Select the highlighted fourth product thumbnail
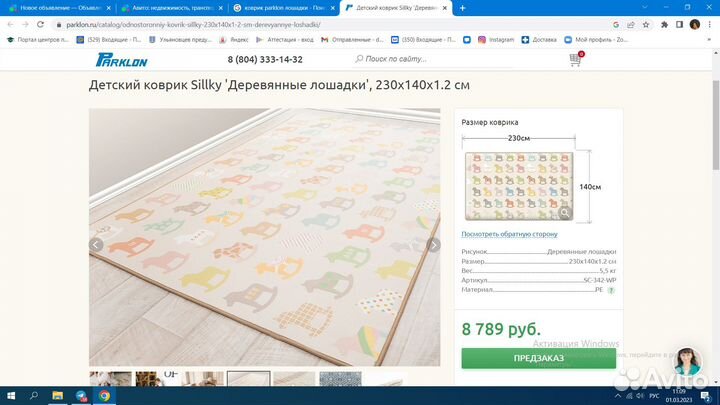Image resolution: width=720 pixels, height=405 pixels. pos(248,378)
